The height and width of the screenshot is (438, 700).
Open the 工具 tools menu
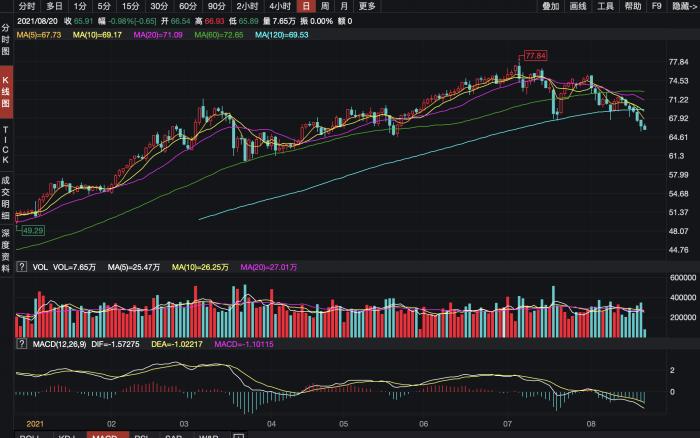click(606, 6)
